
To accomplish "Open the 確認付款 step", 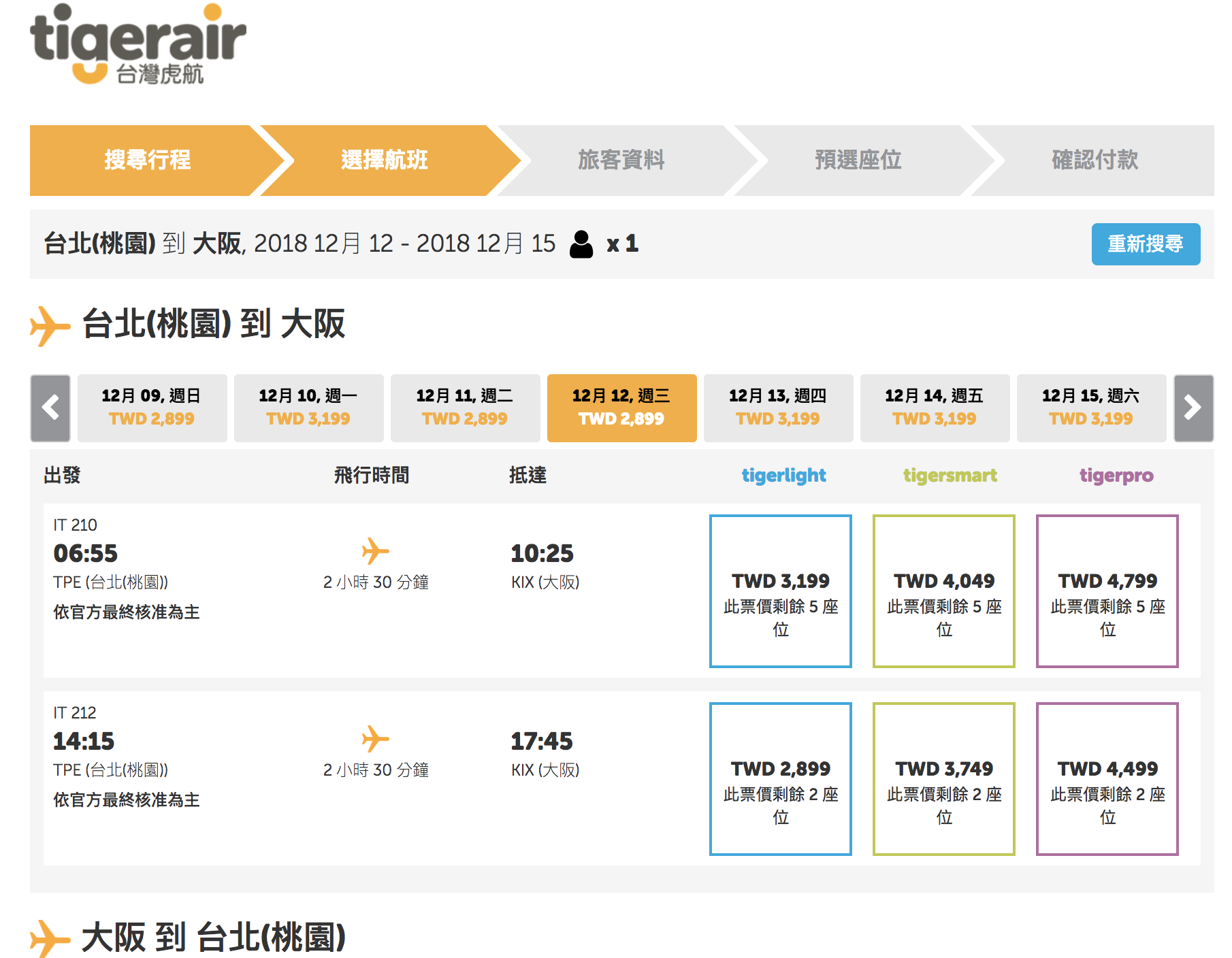I will (1095, 161).
